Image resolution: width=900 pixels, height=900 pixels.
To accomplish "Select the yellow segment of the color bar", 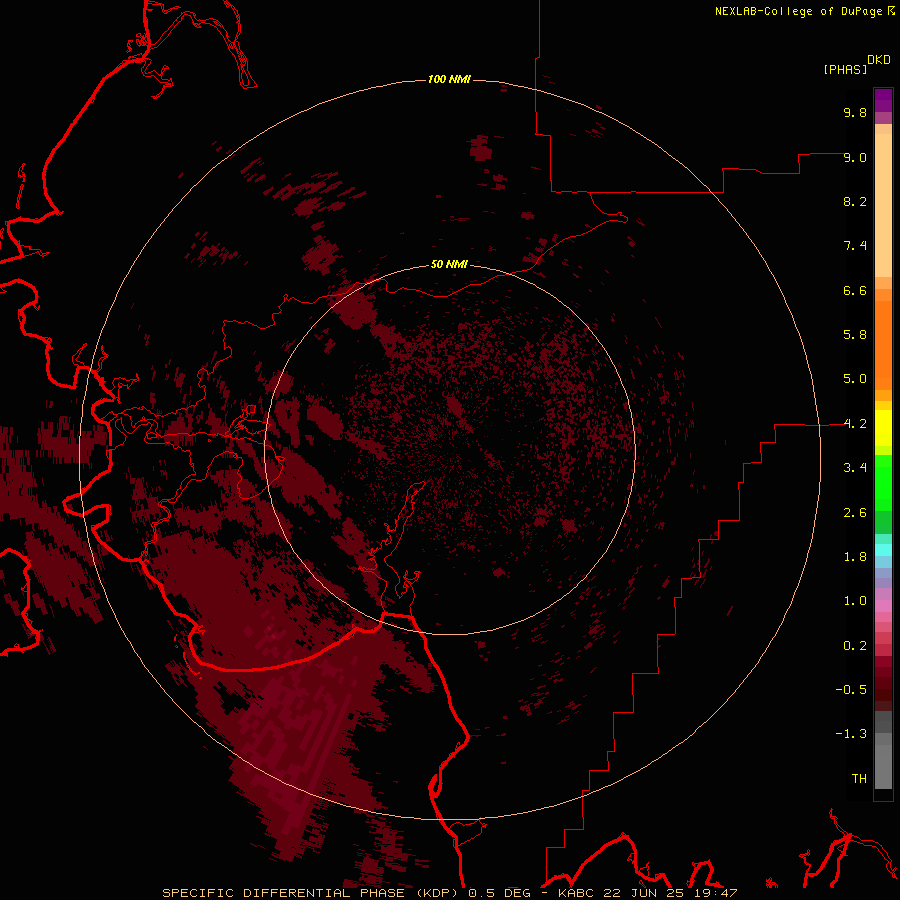I will (x=883, y=428).
